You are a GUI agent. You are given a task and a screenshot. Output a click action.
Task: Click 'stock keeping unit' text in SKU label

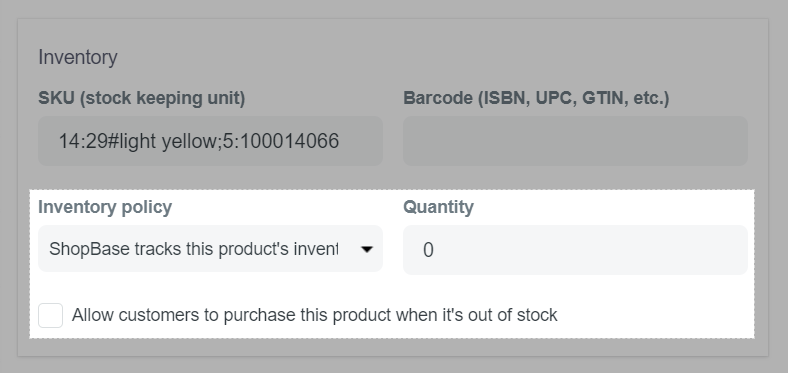(x=160, y=98)
